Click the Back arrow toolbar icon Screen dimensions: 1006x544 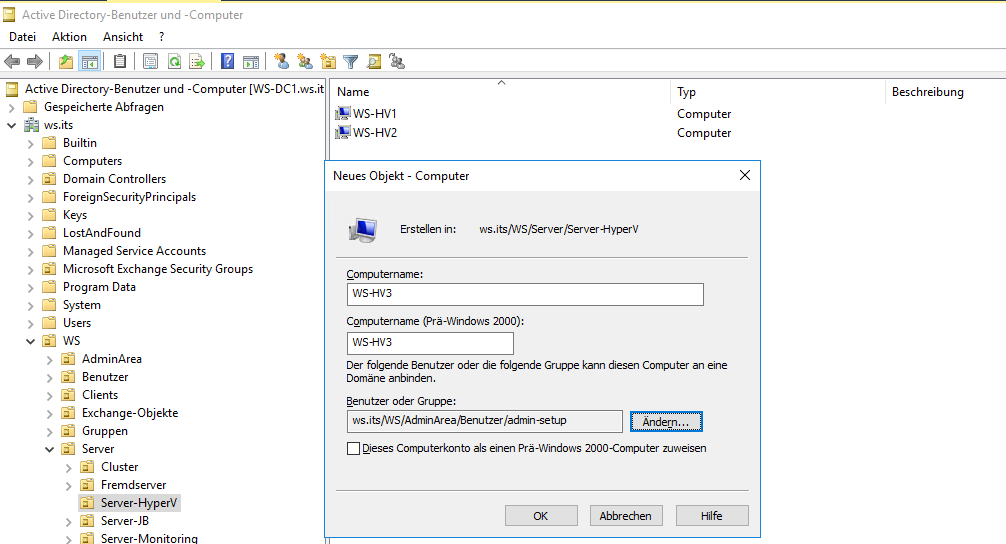point(12,62)
